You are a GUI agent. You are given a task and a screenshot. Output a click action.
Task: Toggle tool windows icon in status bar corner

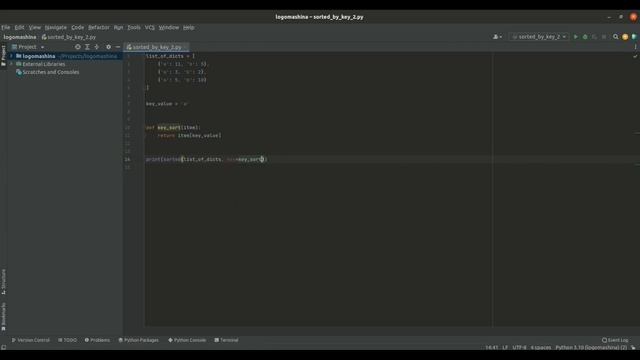point(4,347)
